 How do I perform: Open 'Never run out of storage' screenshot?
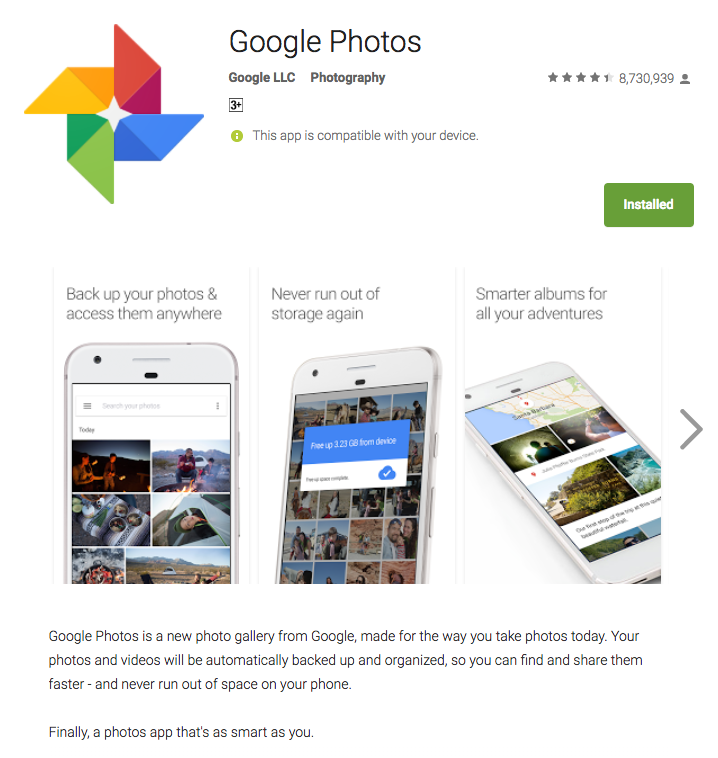pos(357,425)
